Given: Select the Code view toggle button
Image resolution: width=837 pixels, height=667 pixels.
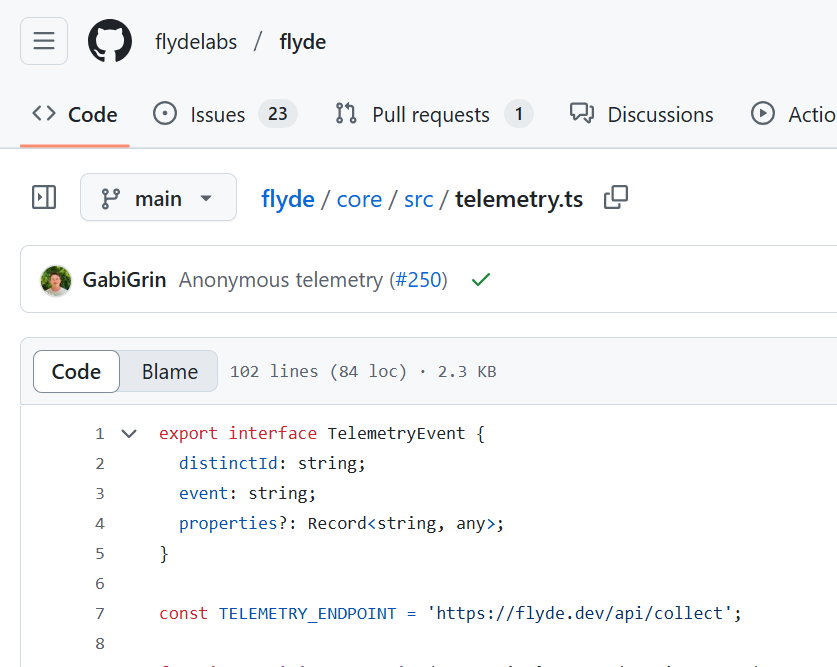Looking at the screenshot, I should [x=76, y=371].
